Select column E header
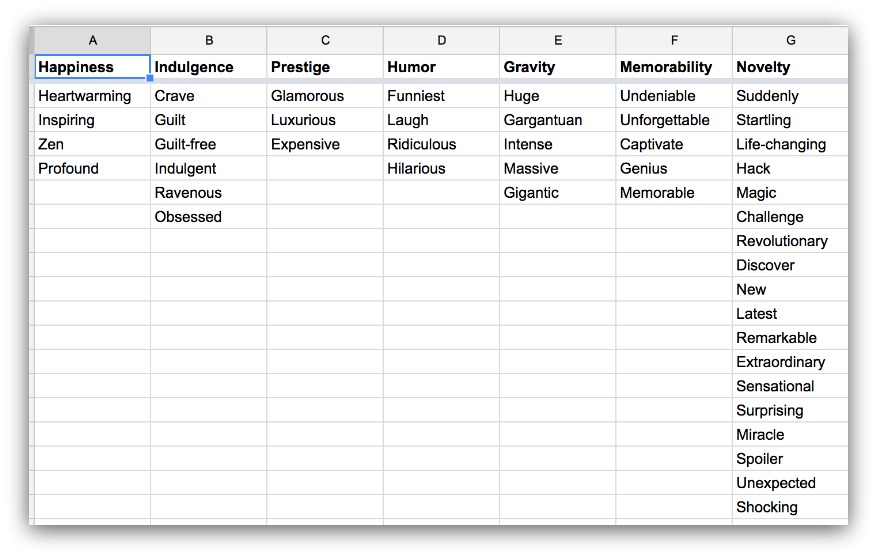Screen dimensions: 877x558 pyautogui.click(x=558, y=40)
